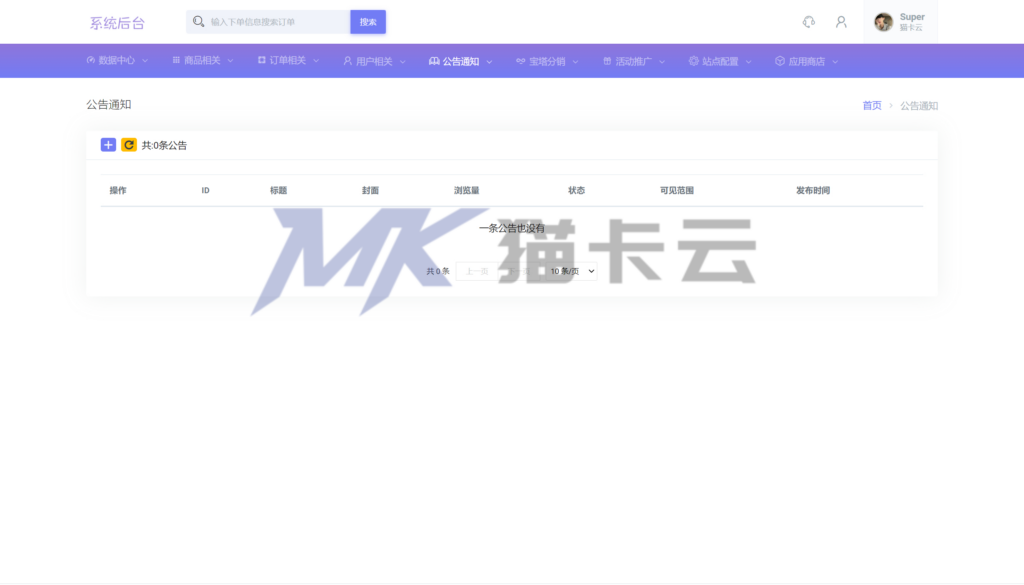
Task: Open the 商品相关 menu
Action: [202, 61]
